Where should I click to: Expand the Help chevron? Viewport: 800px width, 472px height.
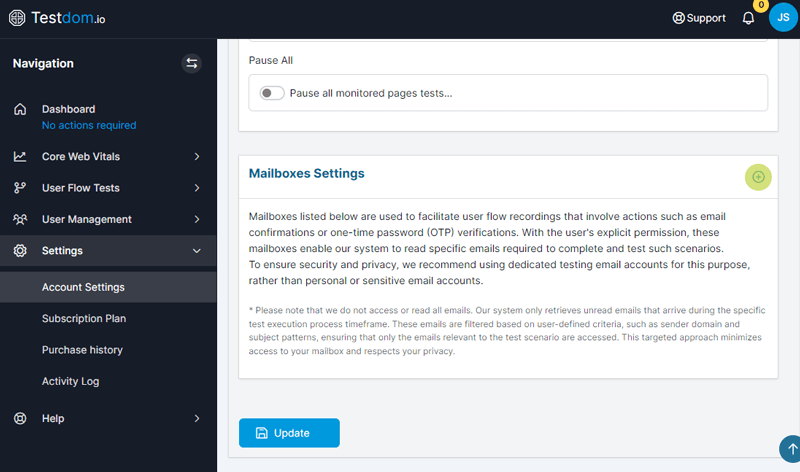[x=197, y=418]
